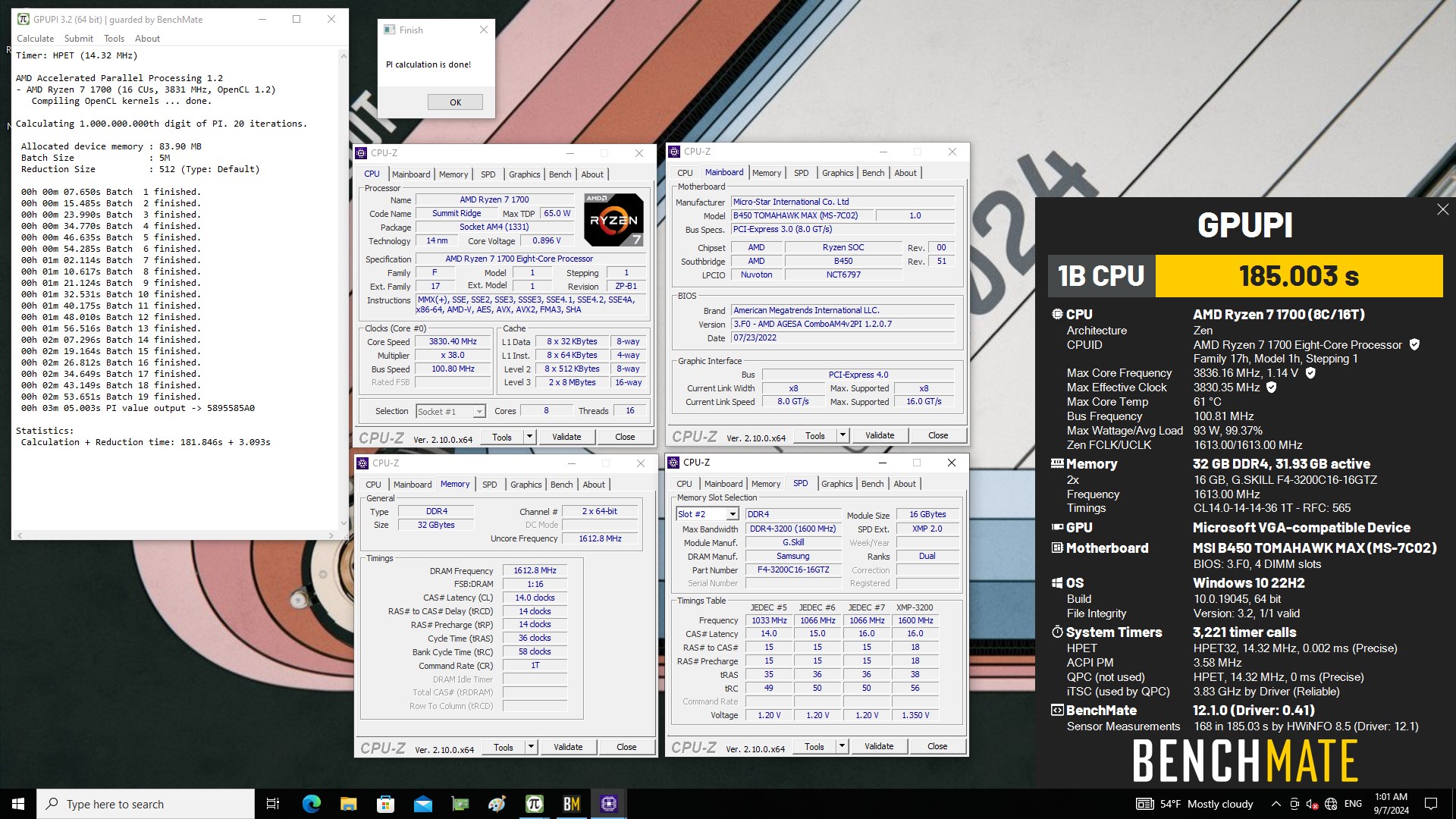Click Validate in CPU-Z CPU window
The width and height of the screenshot is (1456, 819).
coord(566,437)
